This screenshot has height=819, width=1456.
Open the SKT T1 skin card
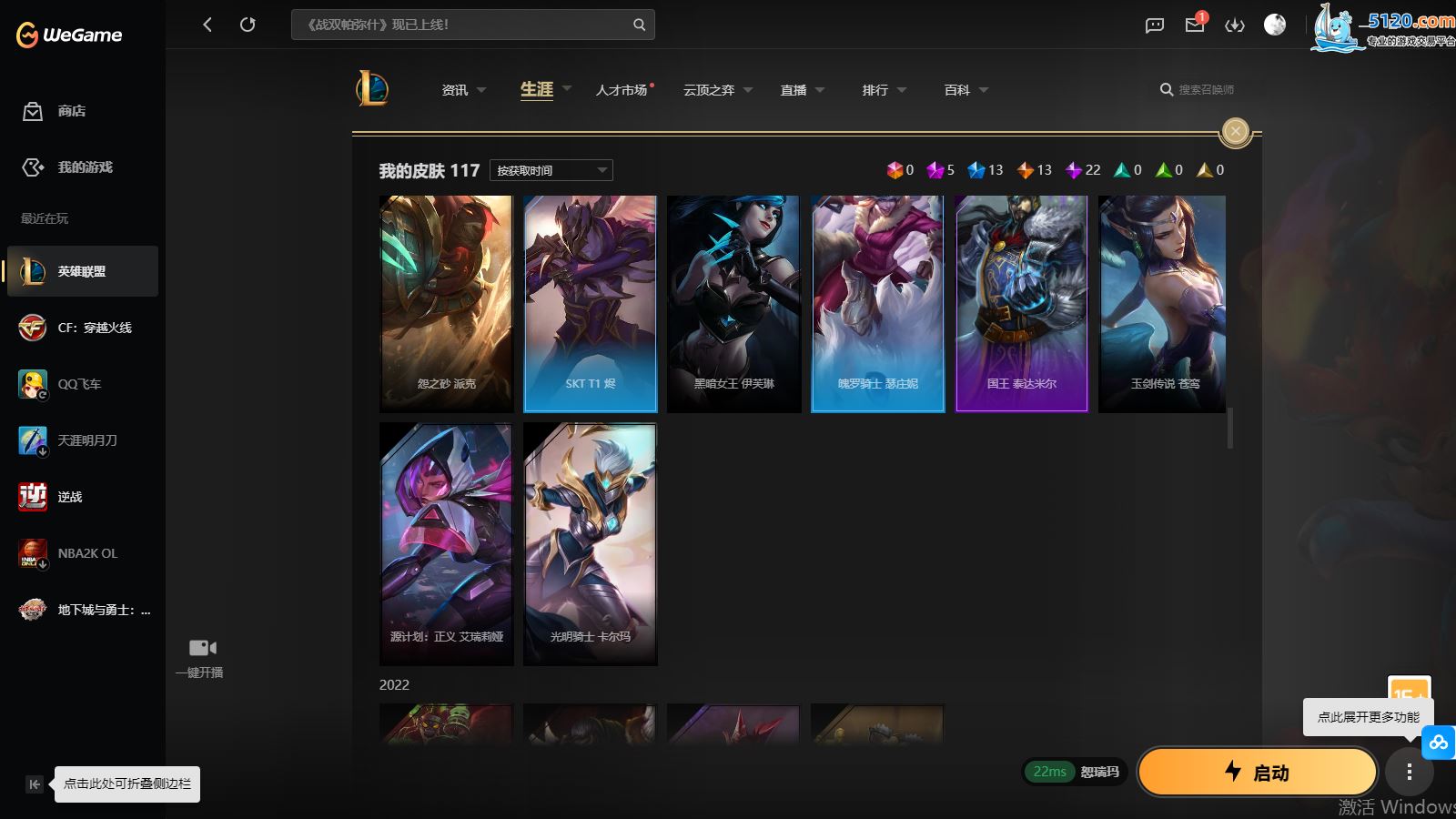coord(591,304)
